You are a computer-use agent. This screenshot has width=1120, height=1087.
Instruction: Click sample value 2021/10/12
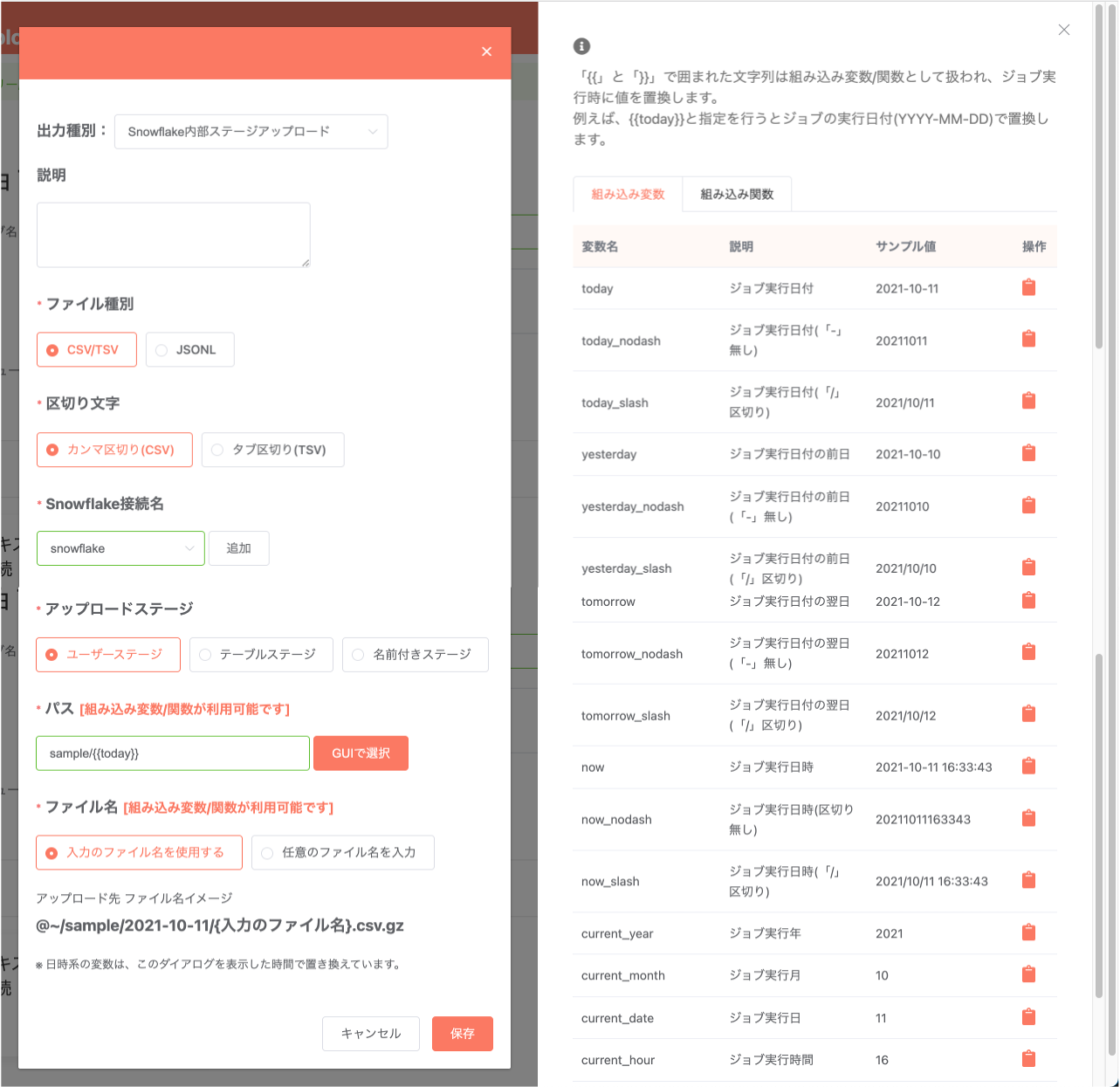pyautogui.click(x=905, y=715)
